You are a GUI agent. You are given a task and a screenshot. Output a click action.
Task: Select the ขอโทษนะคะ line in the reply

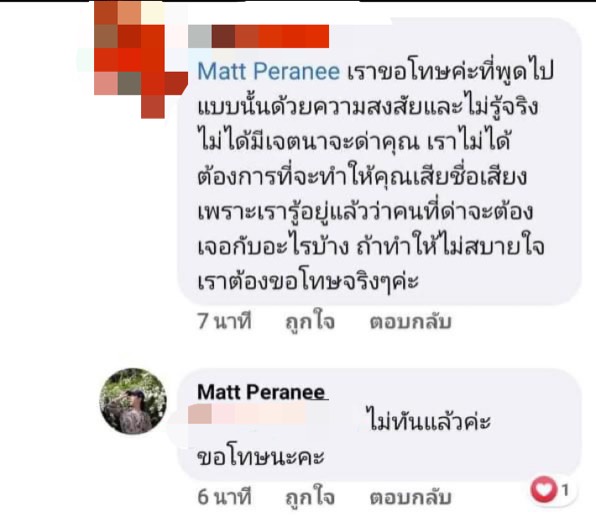click(261, 456)
